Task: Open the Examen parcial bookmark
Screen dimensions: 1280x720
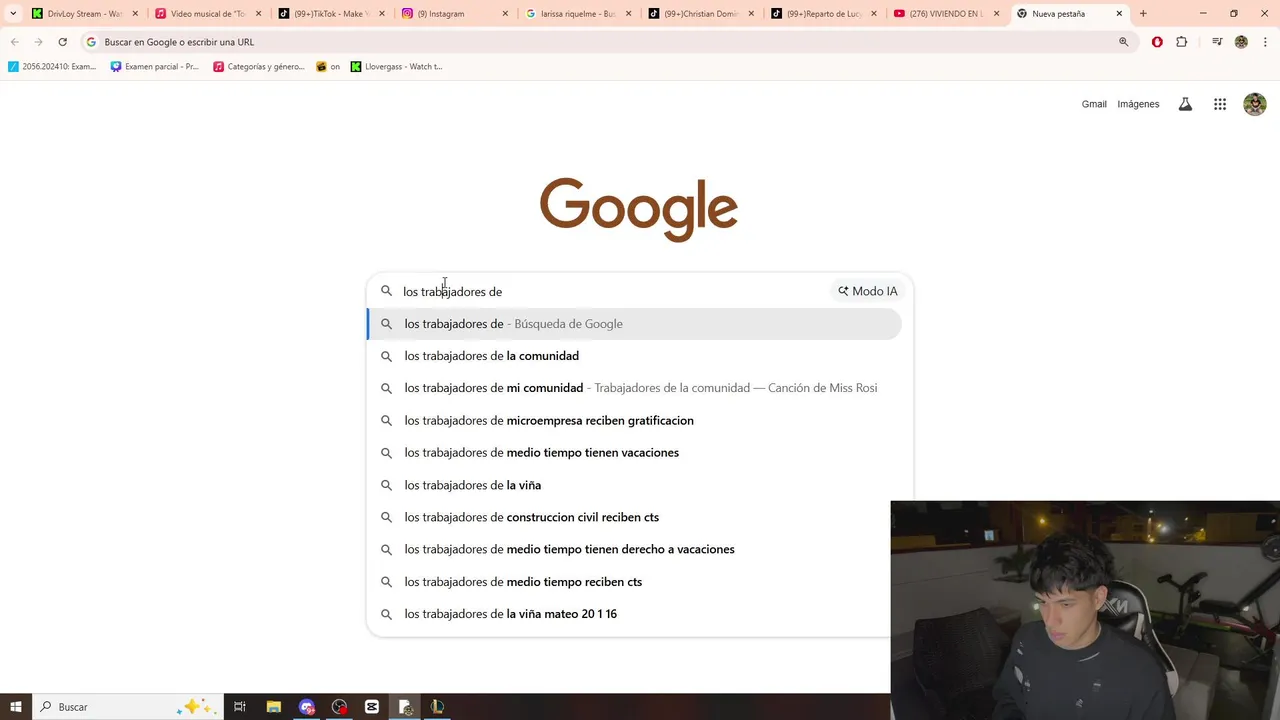Action: 155,67
